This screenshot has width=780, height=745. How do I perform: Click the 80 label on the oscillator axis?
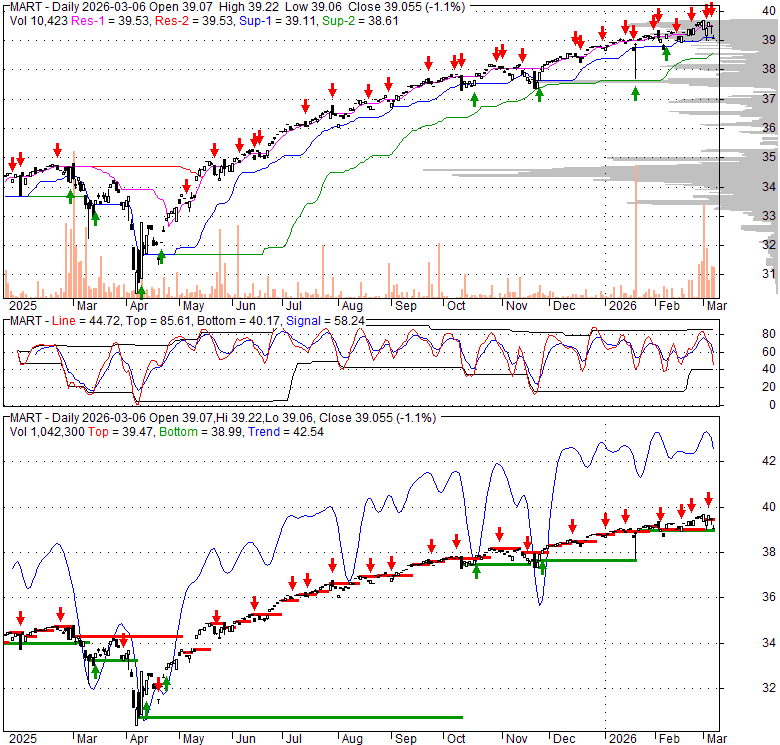click(769, 334)
